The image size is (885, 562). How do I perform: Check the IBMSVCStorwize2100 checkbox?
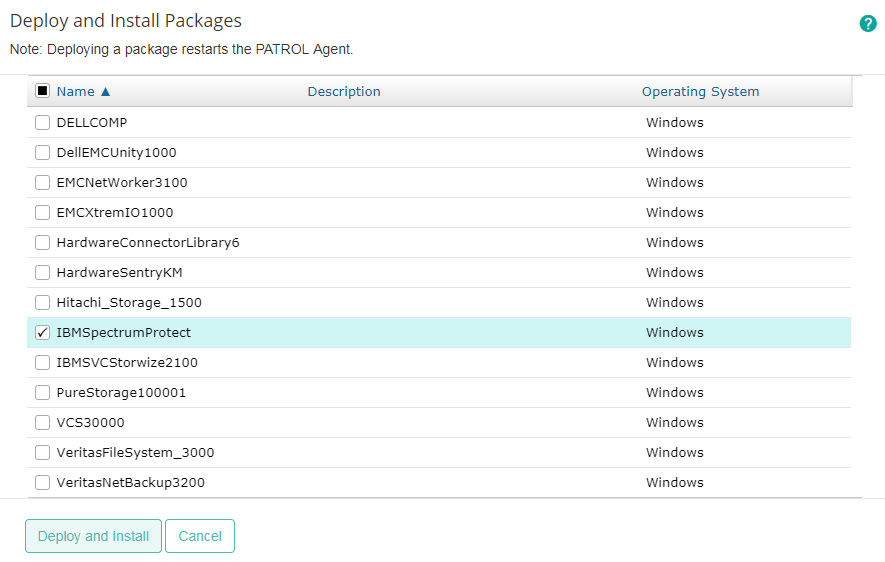[x=42, y=362]
